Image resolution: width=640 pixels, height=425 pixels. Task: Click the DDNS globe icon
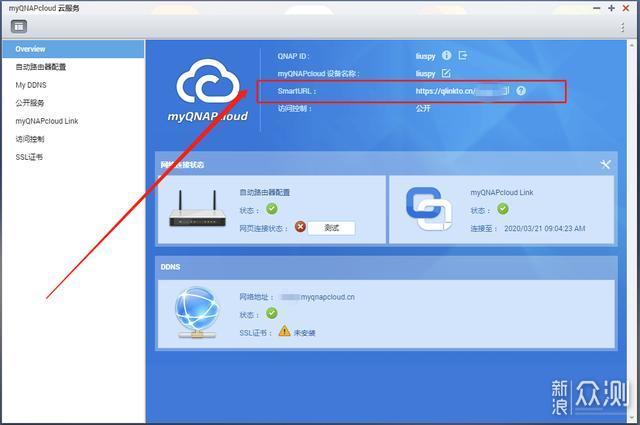197,313
